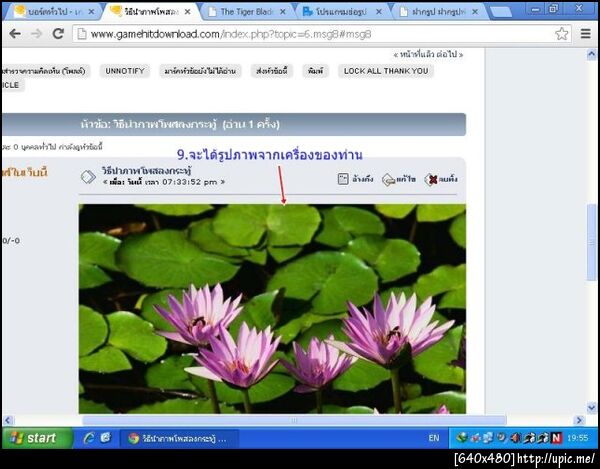Viewport: 600px width, 469px height.
Task: Open the Chrome menu icon
Action: pos(585,34)
